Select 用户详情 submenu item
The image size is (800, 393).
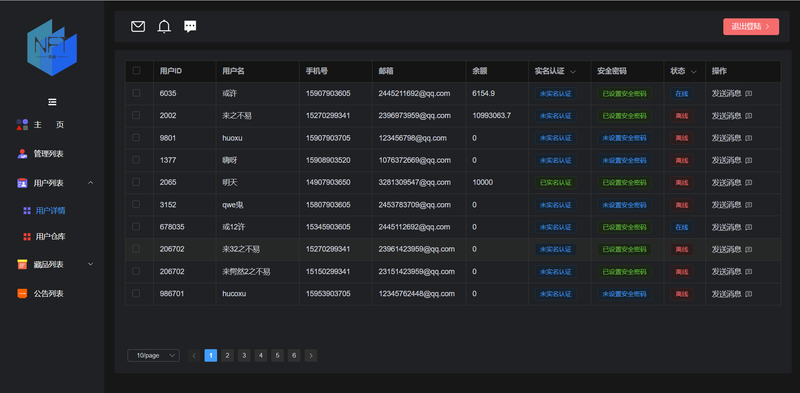click(x=51, y=210)
